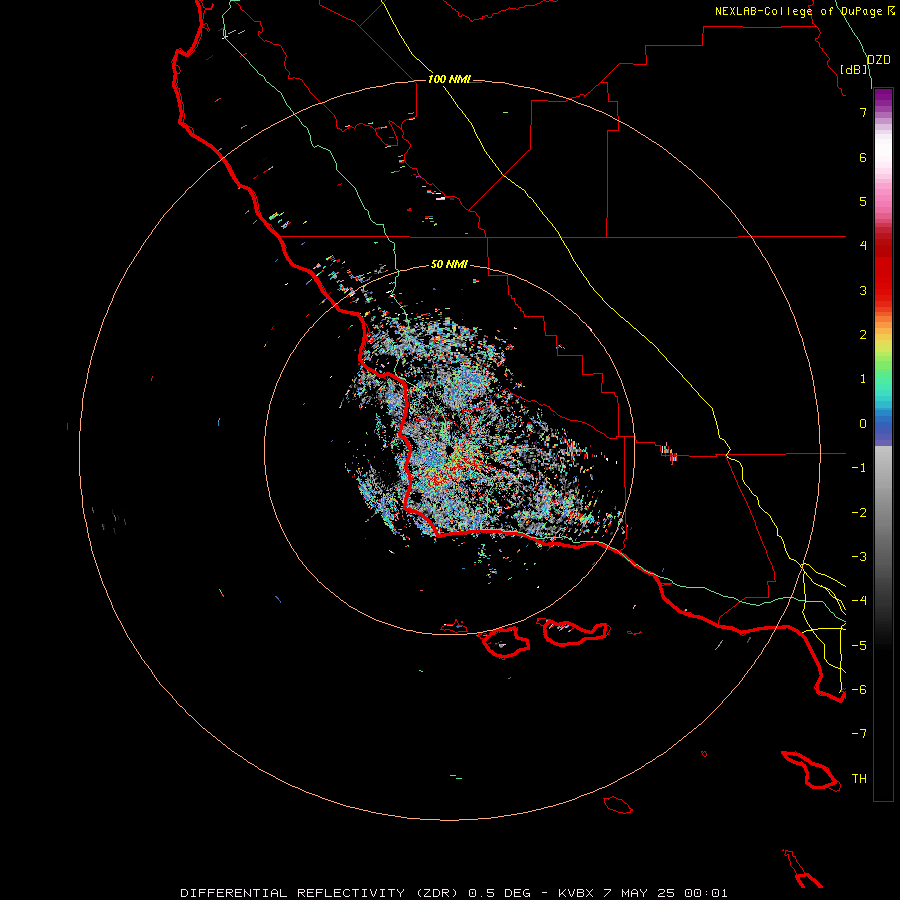The height and width of the screenshot is (900, 900).
Task: Click the -5 value on color scale
Action: [x=859, y=646]
